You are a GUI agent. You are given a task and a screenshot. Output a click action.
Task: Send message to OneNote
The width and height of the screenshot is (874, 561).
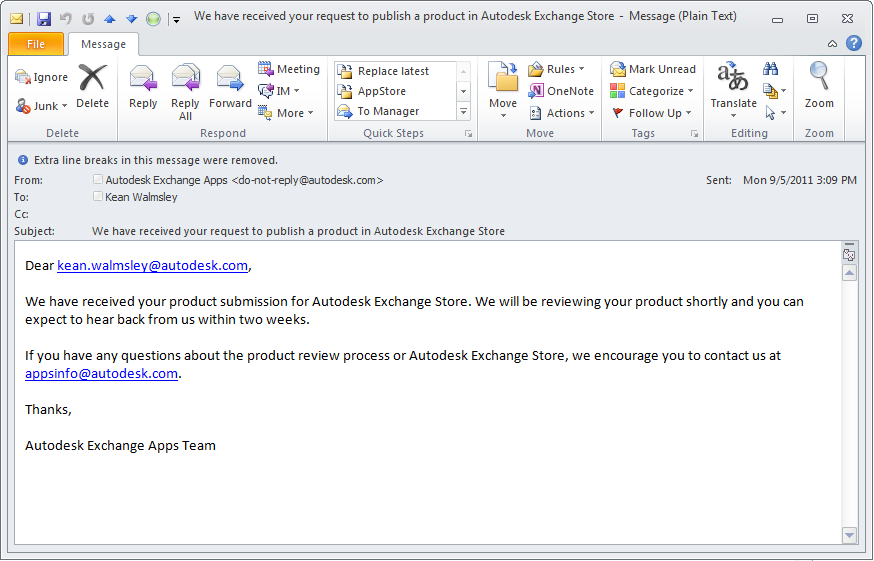pos(561,91)
